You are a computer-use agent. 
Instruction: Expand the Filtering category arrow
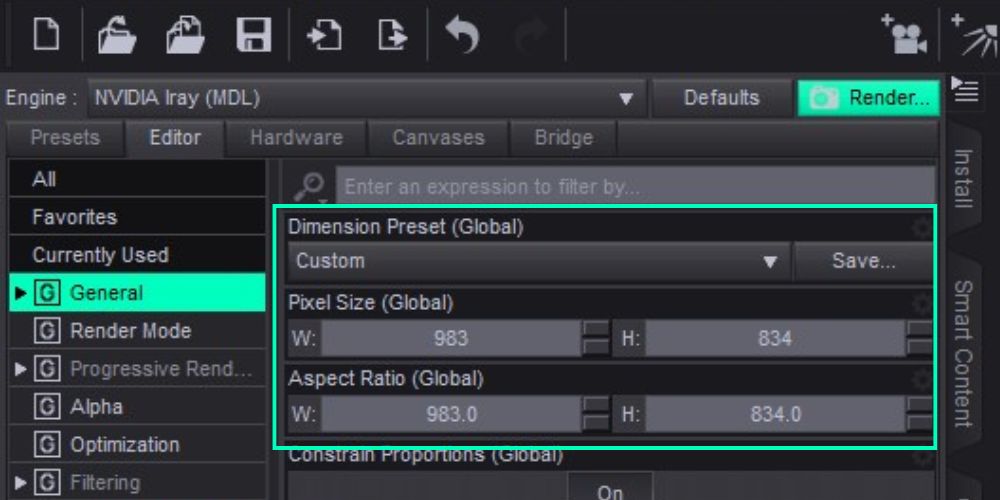coord(20,483)
